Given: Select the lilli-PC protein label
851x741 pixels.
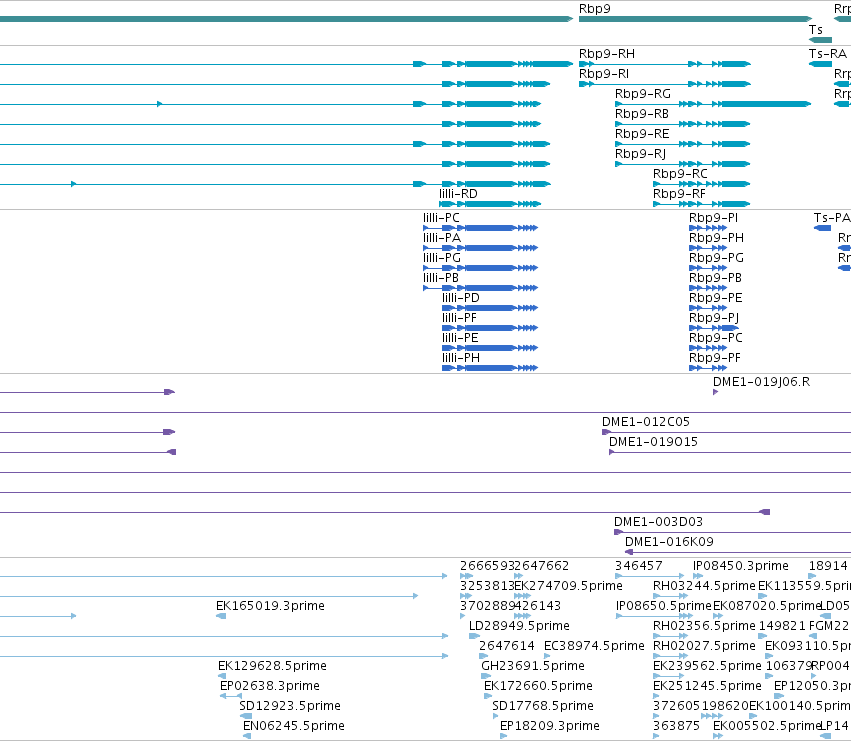Looking at the screenshot, I should (441, 218).
